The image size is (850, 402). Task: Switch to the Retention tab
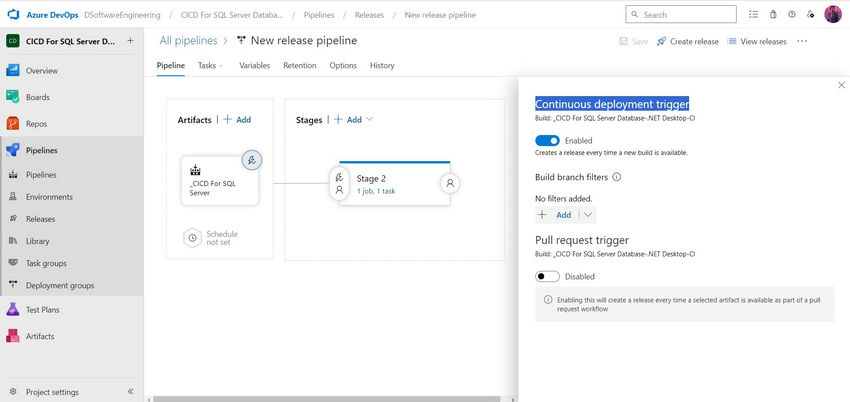(x=300, y=65)
